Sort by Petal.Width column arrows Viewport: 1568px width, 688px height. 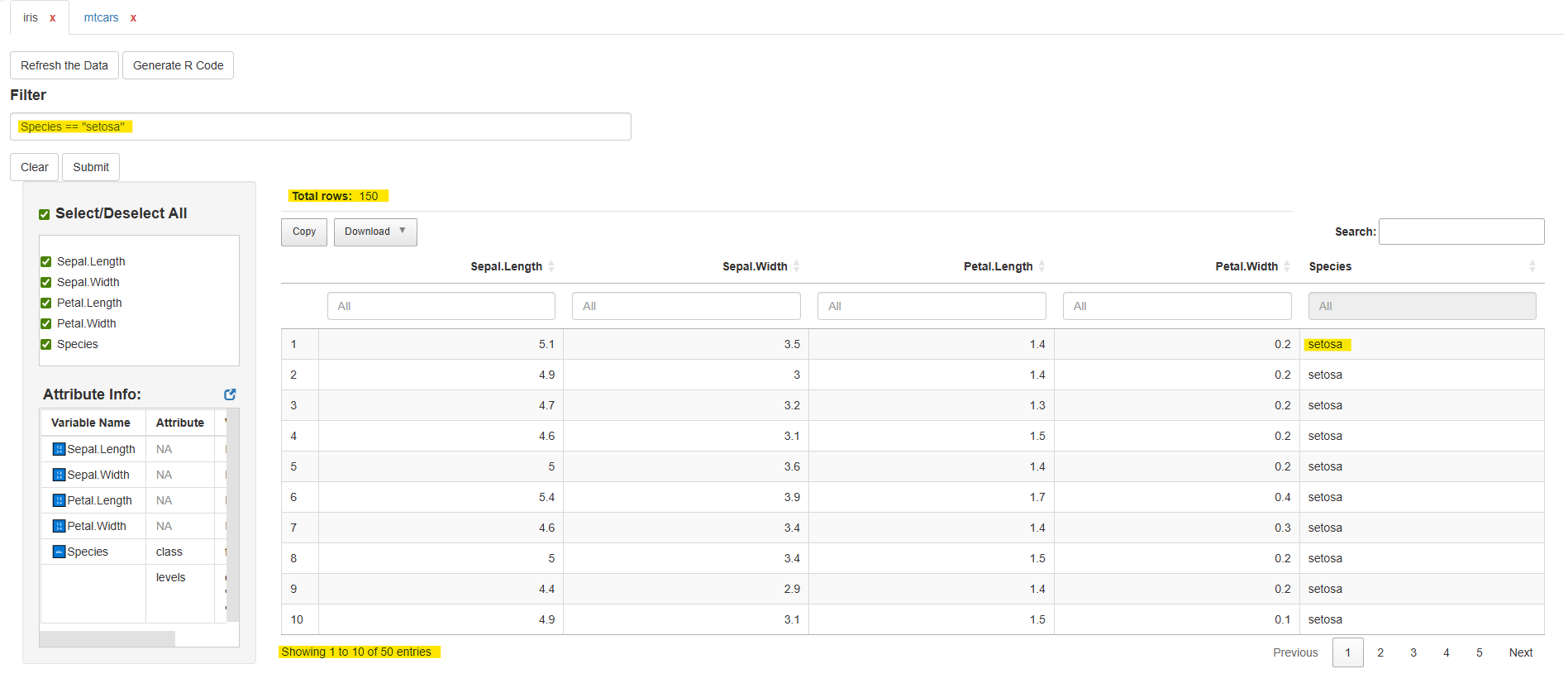pyautogui.click(x=1286, y=266)
